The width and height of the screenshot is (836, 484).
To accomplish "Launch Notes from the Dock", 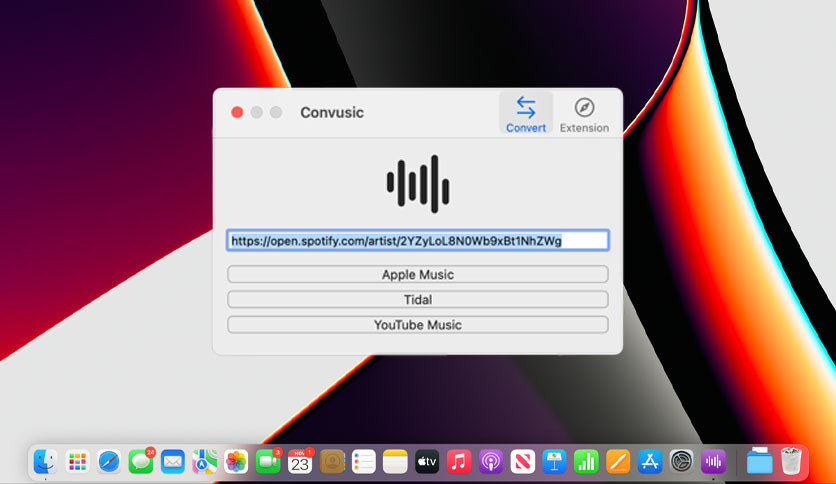I will pos(395,461).
